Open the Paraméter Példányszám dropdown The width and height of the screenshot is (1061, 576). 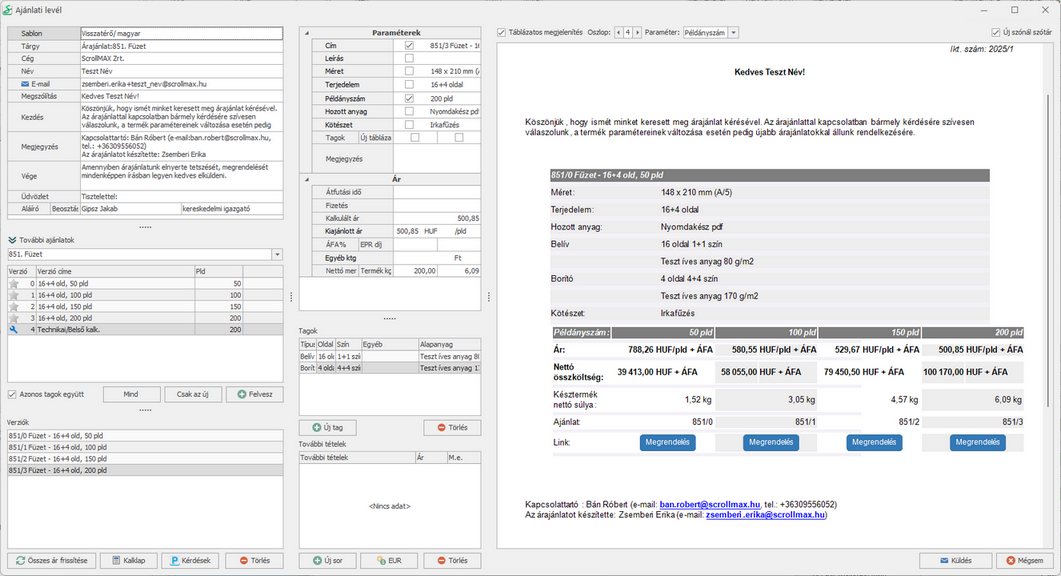point(734,32)
